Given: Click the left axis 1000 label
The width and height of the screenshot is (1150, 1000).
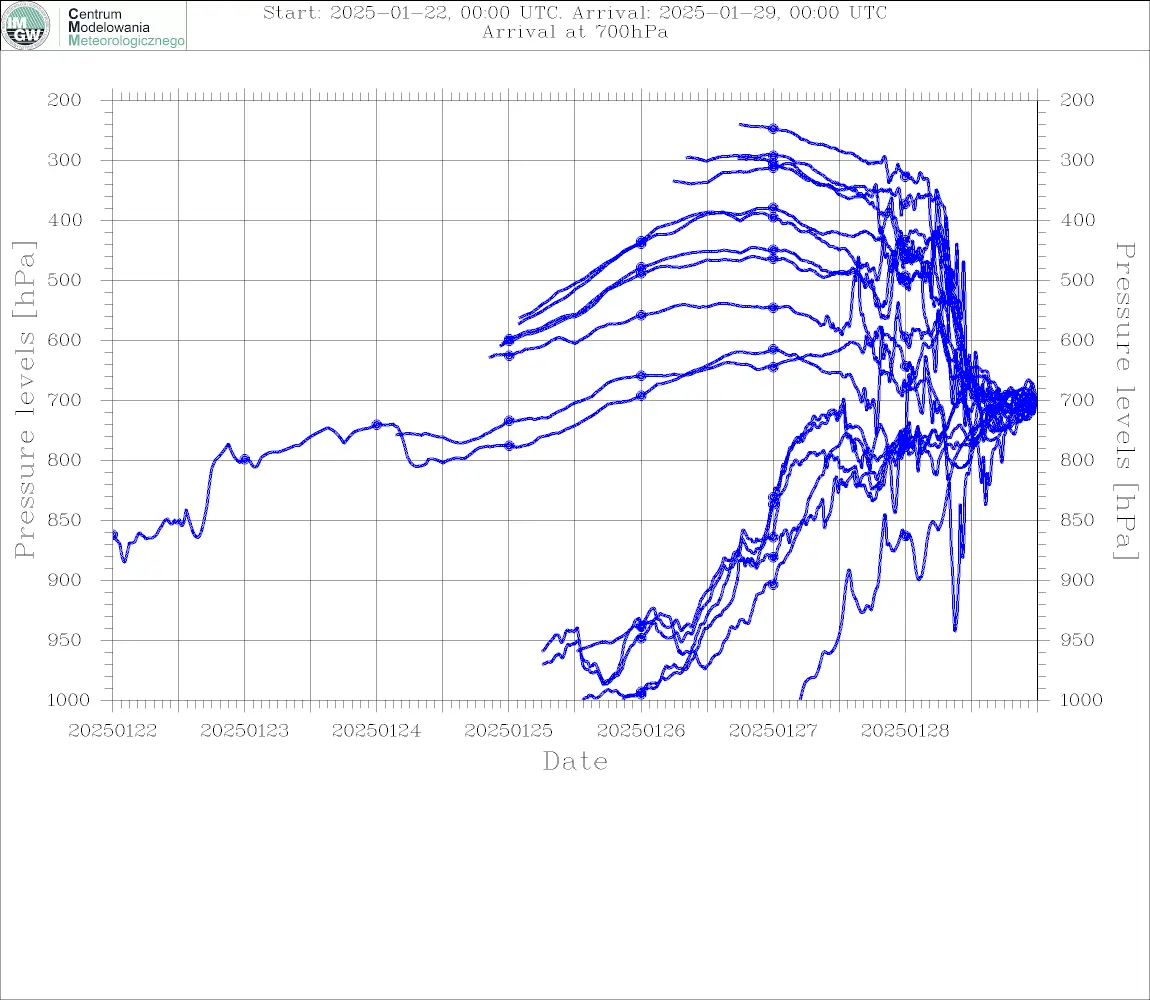Looking at the screenshot, I should [x=68, y=700].
